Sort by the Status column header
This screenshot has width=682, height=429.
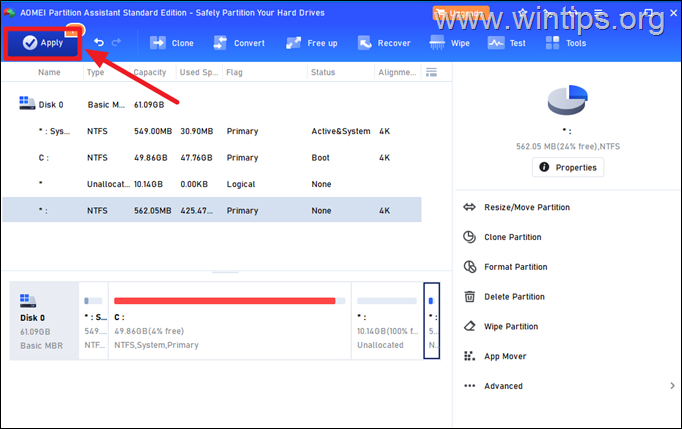pyautogui.click(x=323, y=72)
